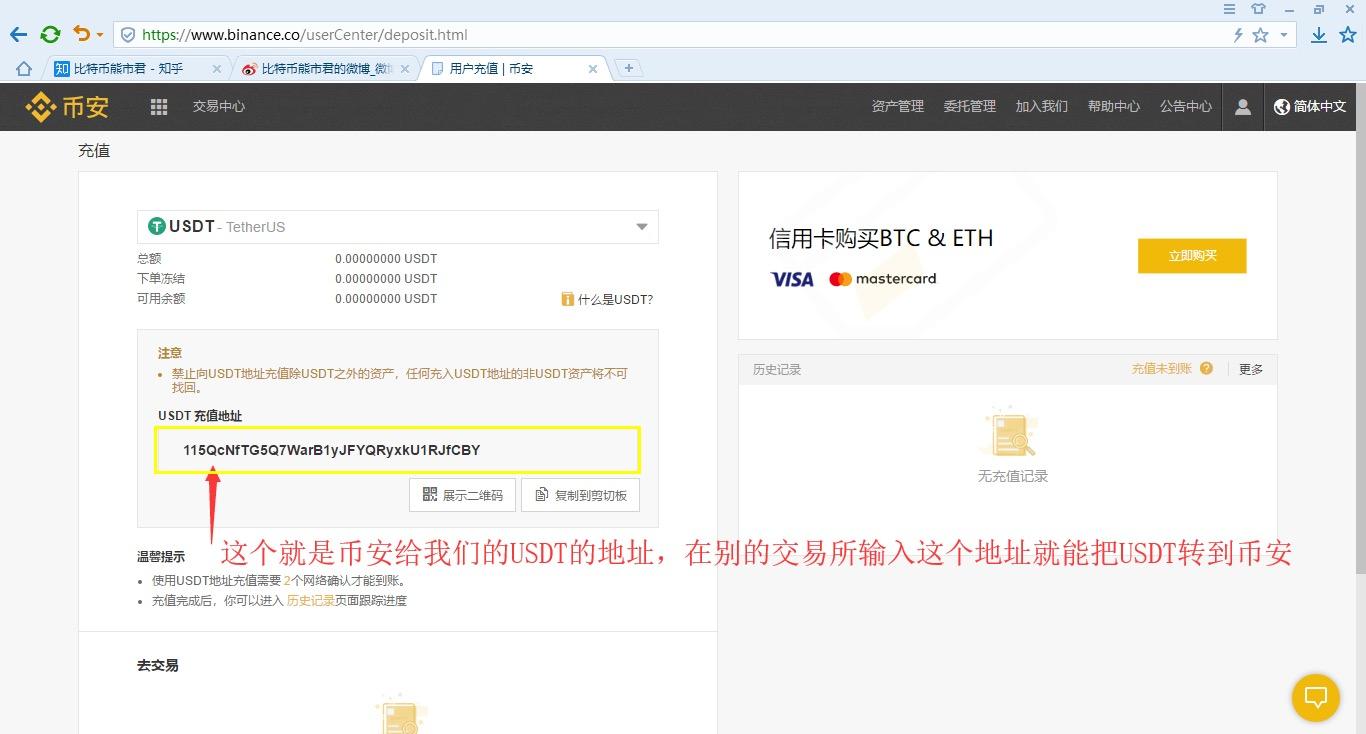Image resolution: width=1366 pixels, height=734 pixels.
Task: Click the 去交易 heading
Action: [x=158, y=665]
